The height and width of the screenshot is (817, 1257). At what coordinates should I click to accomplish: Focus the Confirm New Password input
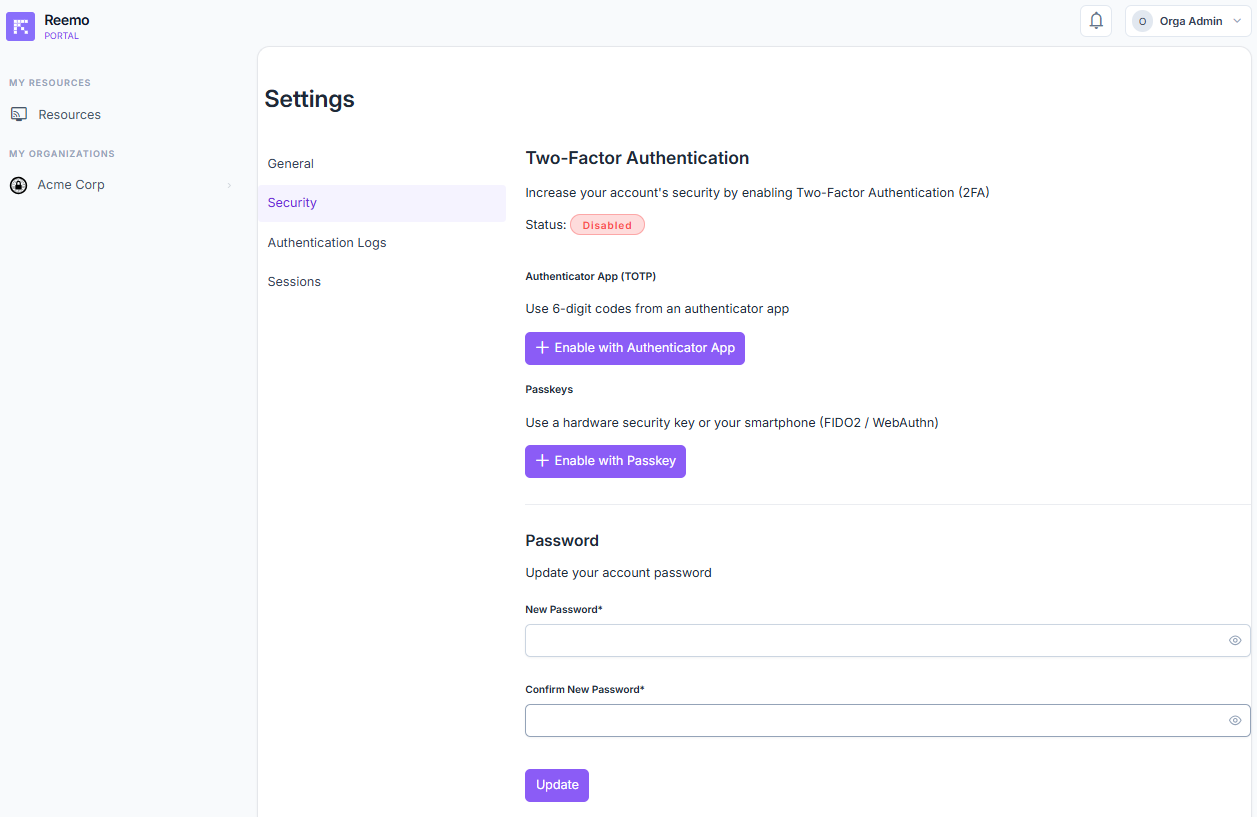pyautogui.click(x=887, y=721)
